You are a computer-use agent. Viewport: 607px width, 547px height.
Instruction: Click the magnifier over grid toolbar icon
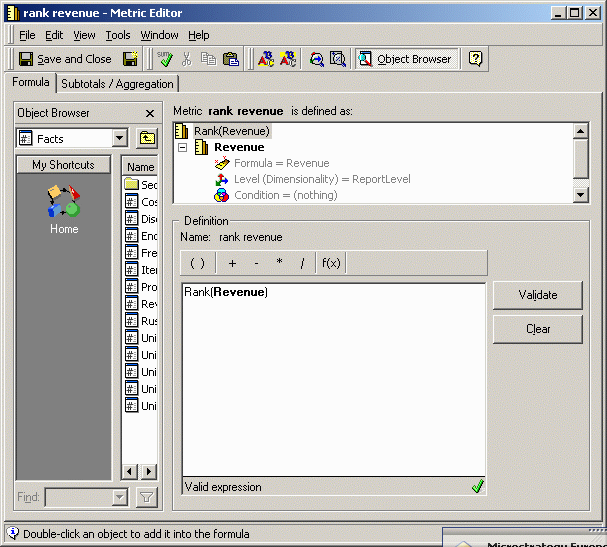pos(338,59)
